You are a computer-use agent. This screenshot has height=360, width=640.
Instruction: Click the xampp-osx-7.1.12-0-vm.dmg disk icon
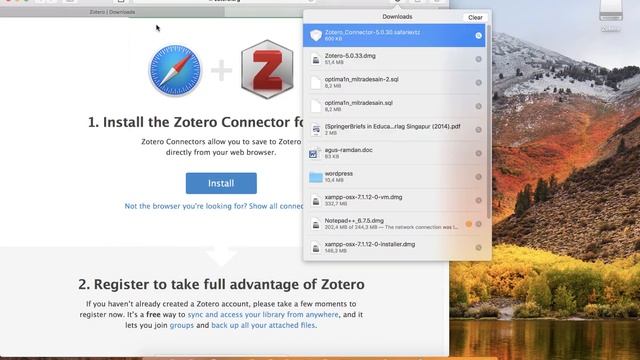coord(316,200)
